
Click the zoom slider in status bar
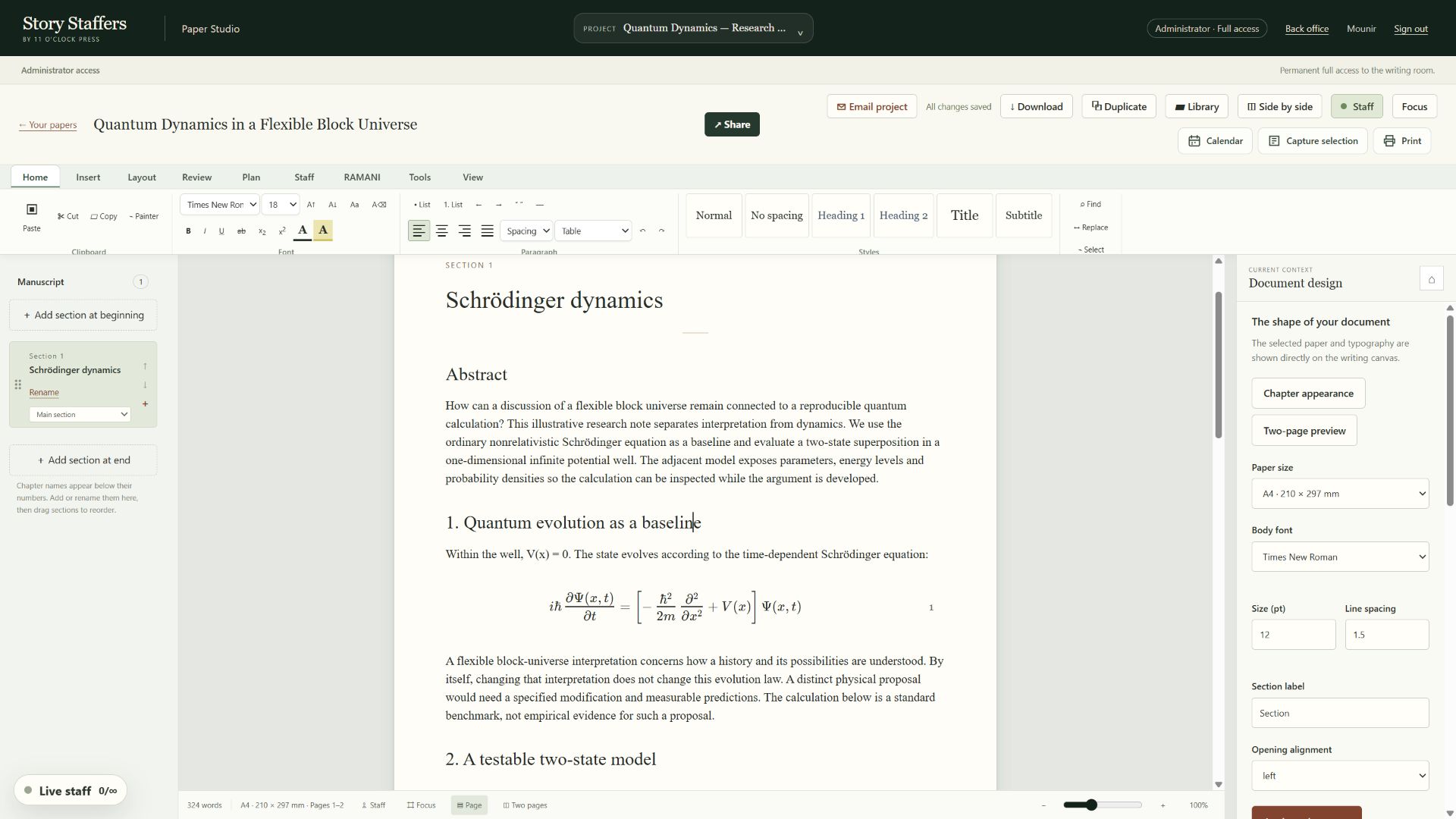pyautogui.click(x=1103, y=805)
